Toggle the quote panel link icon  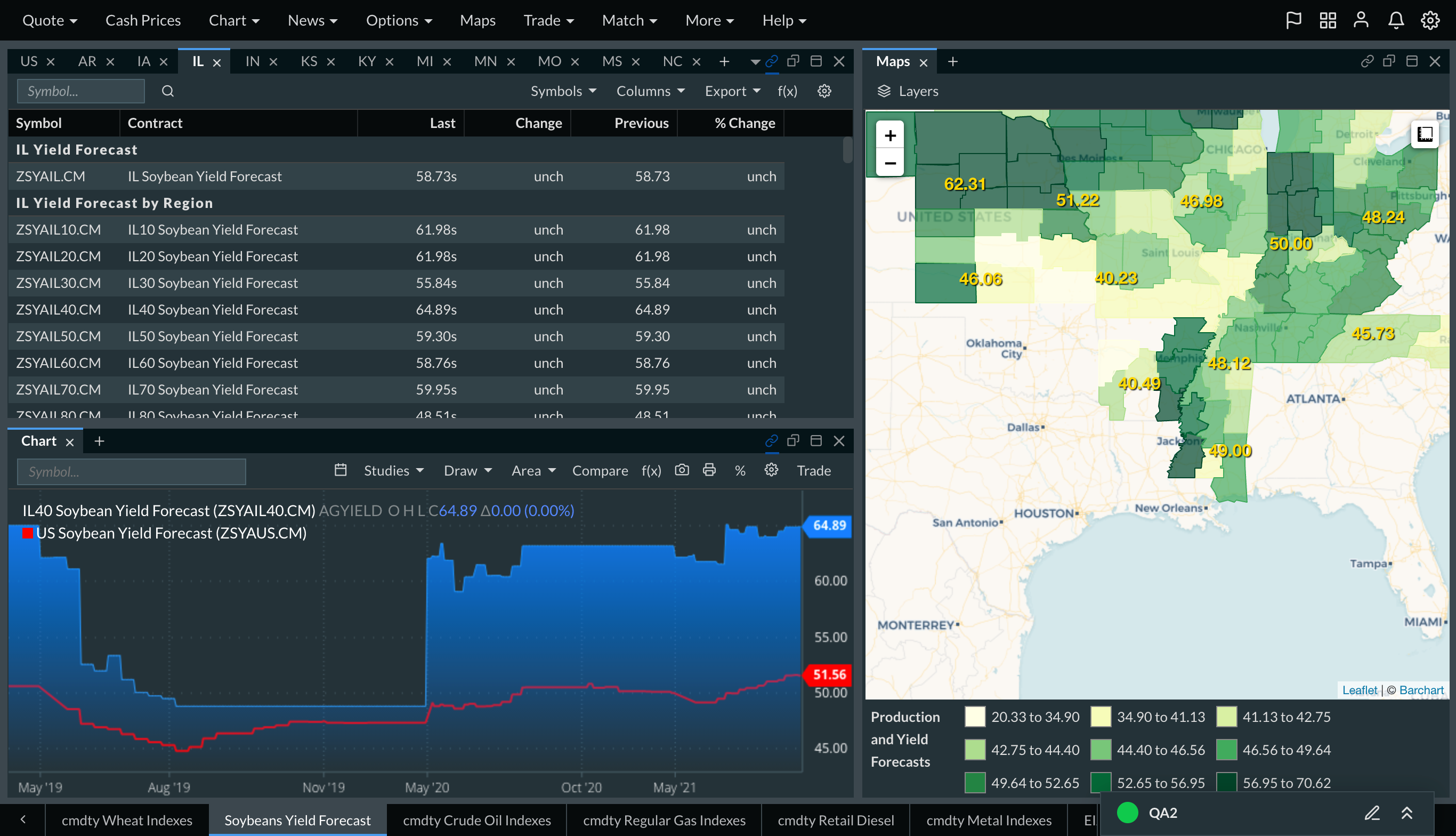pos(772,61)
